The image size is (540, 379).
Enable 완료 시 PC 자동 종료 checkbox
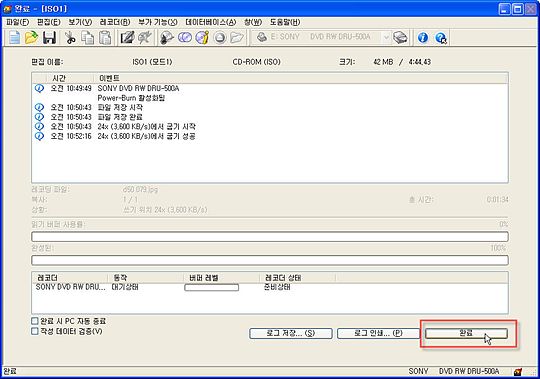(x=34, y=321)
